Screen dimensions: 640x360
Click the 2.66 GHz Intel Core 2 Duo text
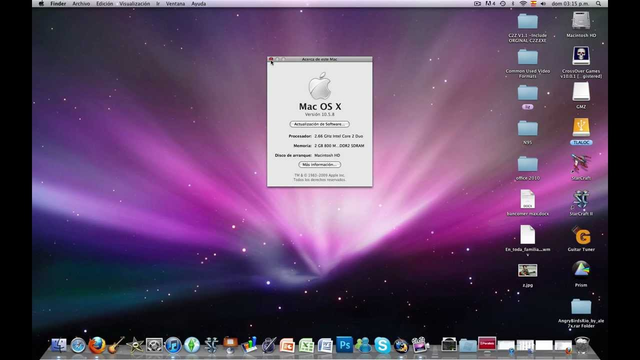[338, 136]
